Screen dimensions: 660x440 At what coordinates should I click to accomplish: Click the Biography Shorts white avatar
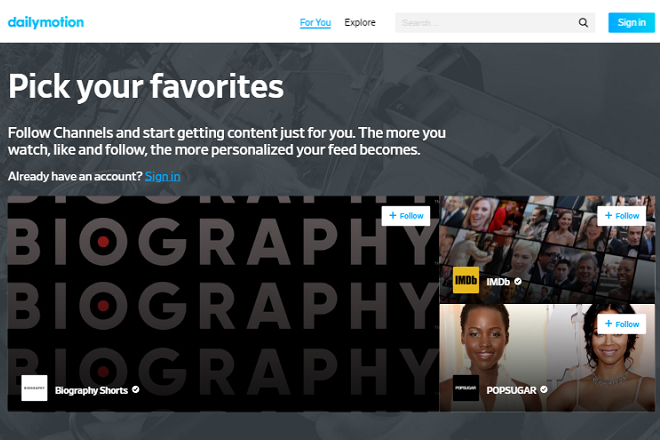click(x=34, y=388)
